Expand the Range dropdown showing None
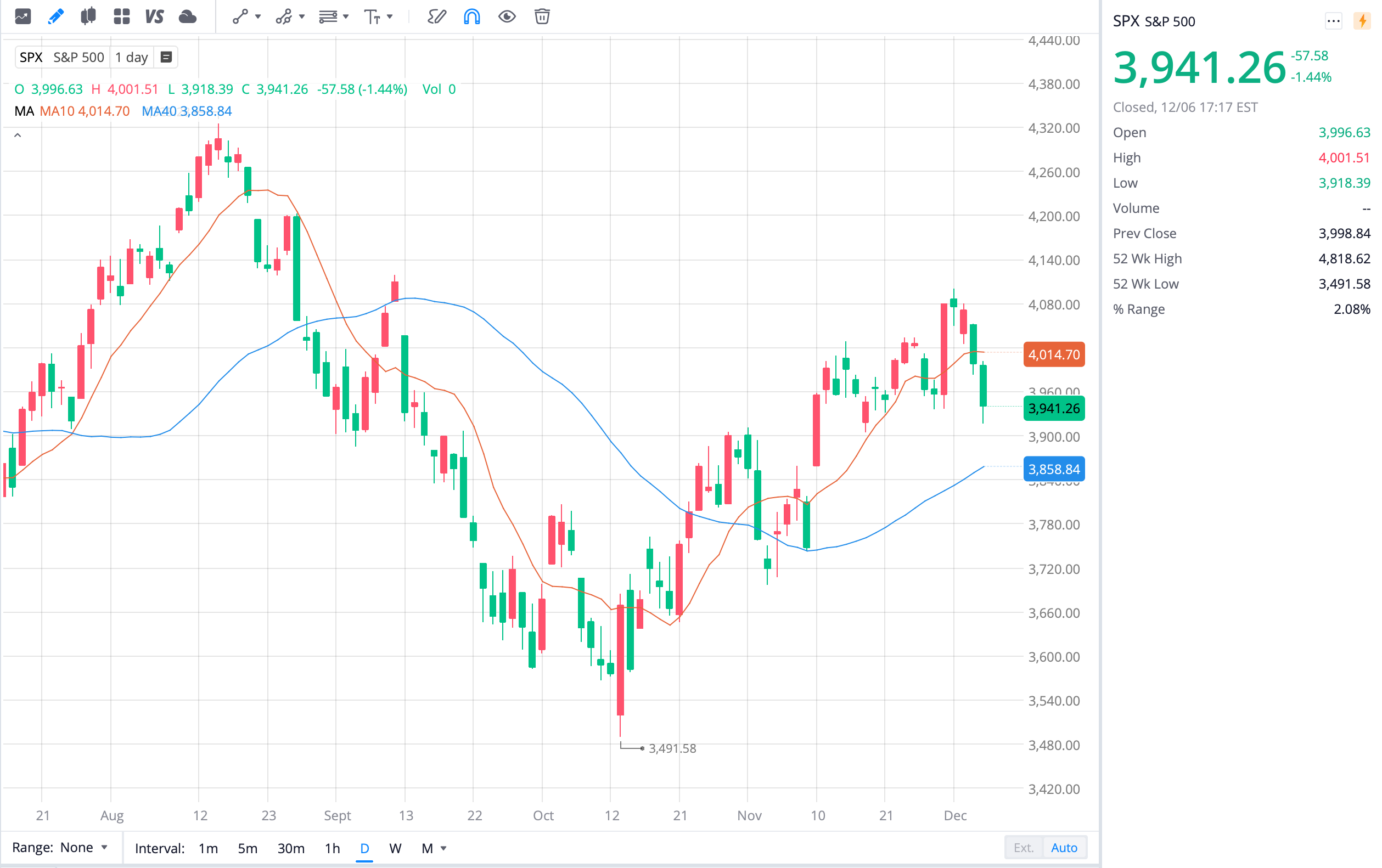Viewport: 1382px width, 868px height. pyautogui.click(x=83, y=847)
